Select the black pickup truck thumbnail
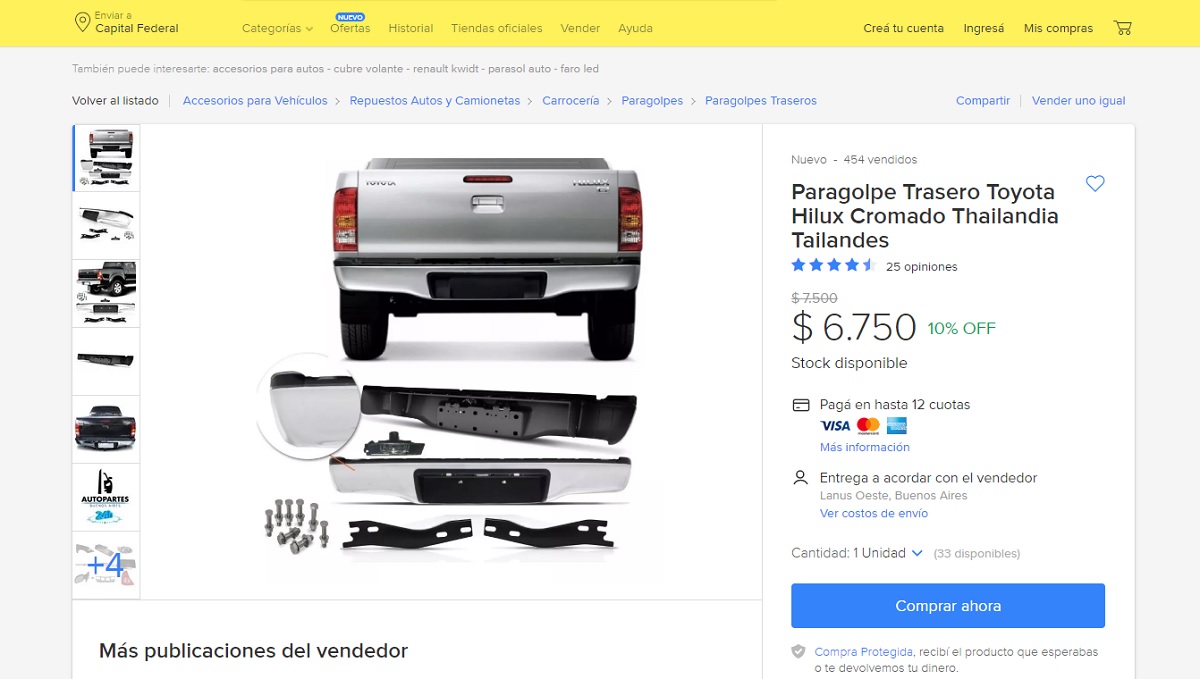Screen dimensions: 1200x679 (105, 429)
